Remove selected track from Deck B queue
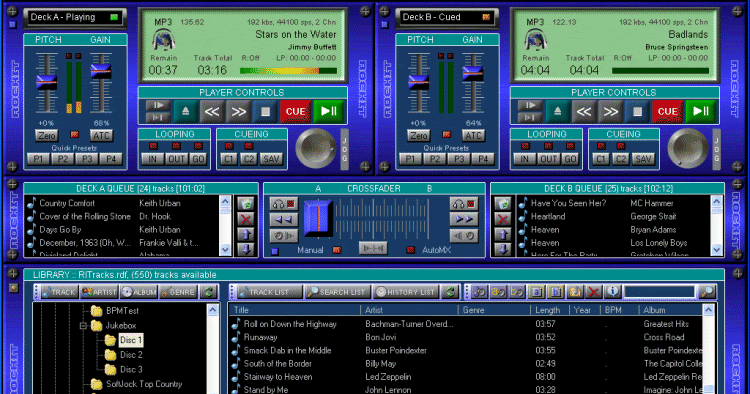Viewport: 750px width, 394px height. [503, 219]
